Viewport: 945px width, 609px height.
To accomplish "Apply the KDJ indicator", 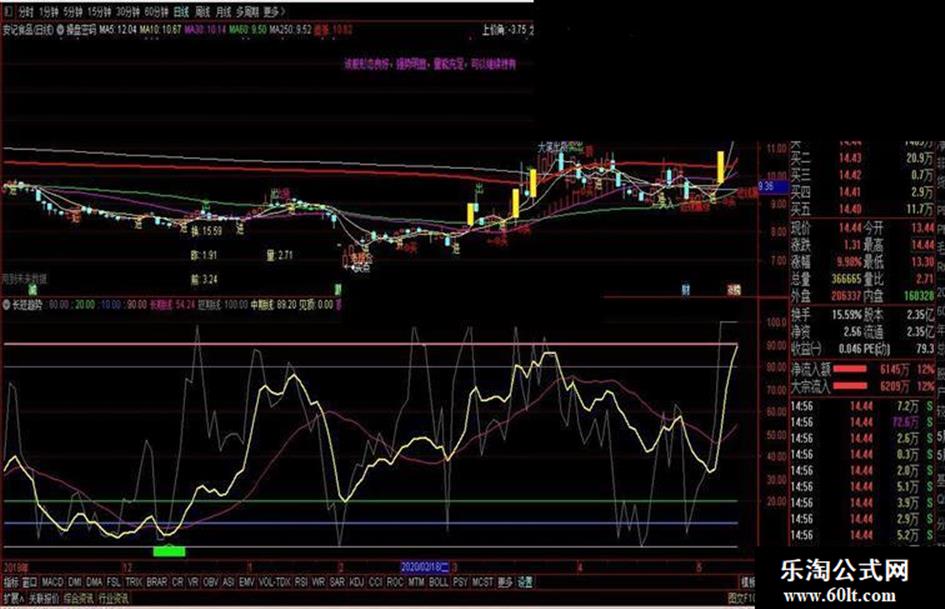I will 357,582.
